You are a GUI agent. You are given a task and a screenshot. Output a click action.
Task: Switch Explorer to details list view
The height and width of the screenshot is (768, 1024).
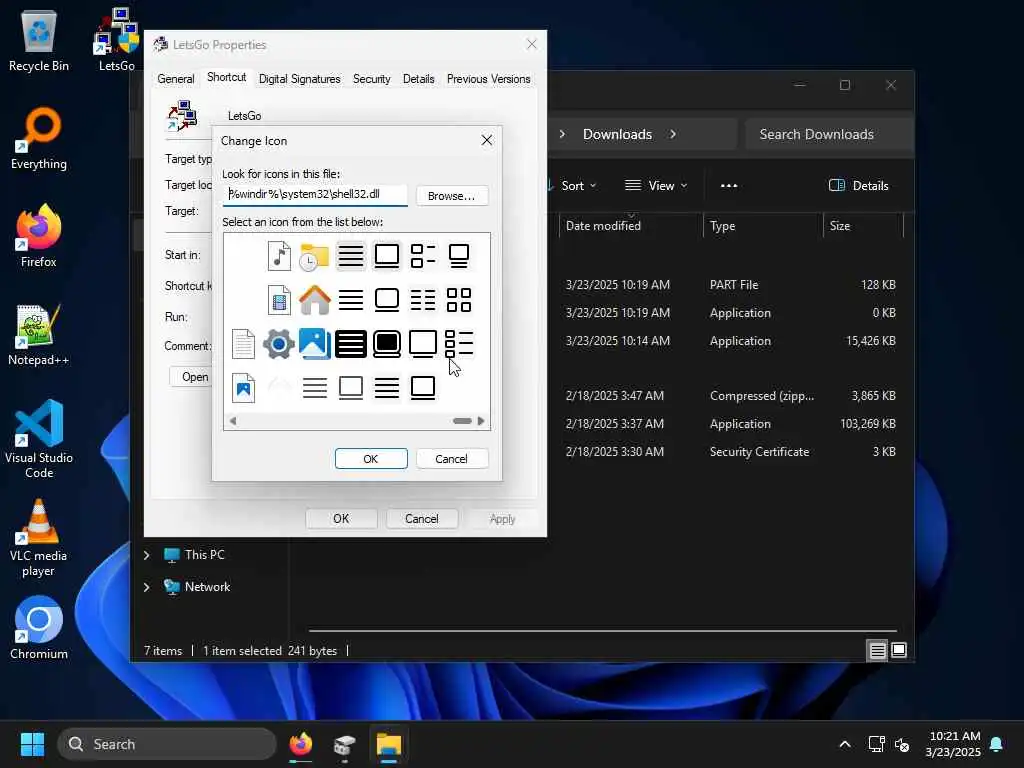pyautogui.click(x=877, y=650)
